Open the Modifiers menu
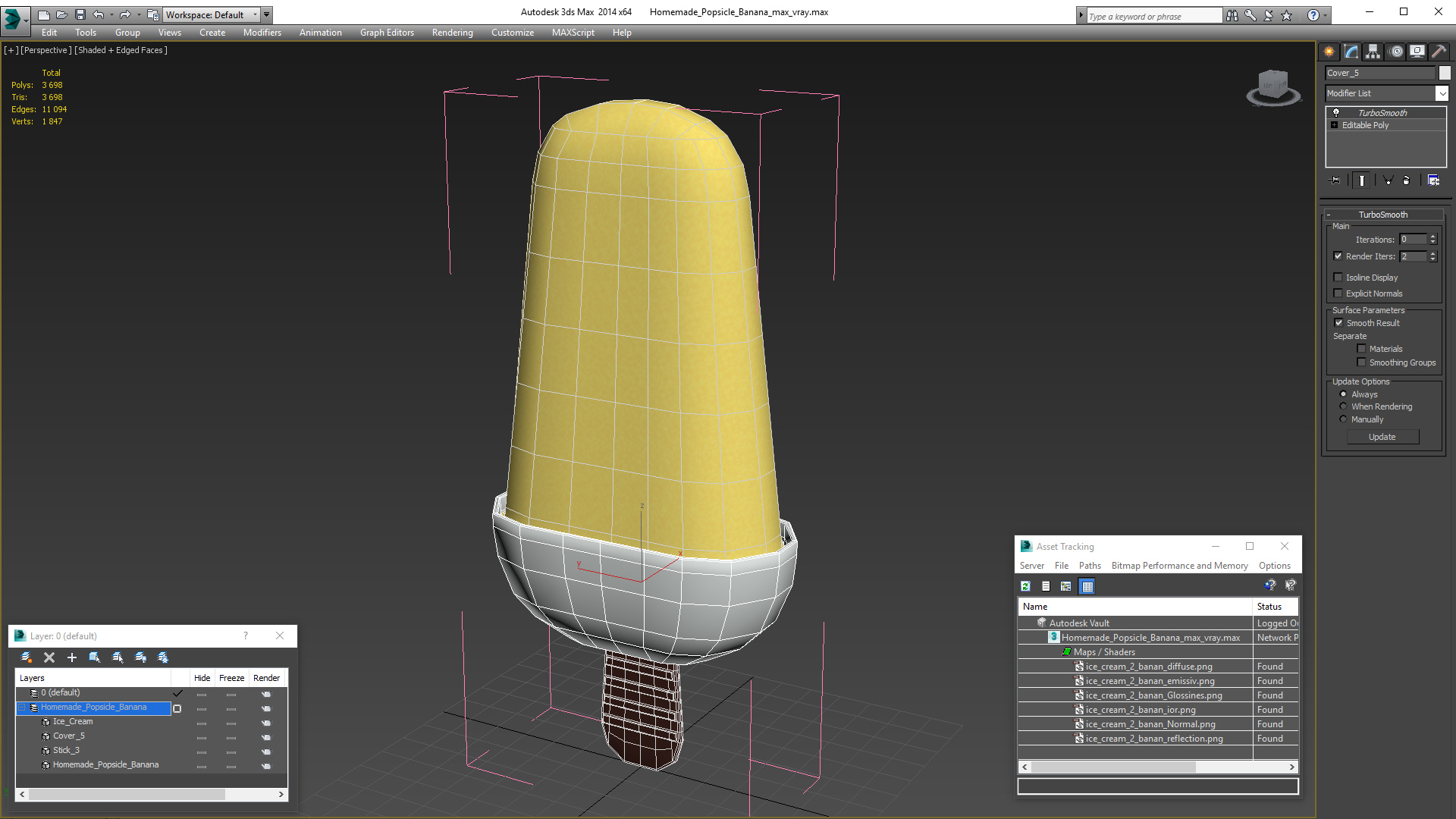Viewport: 1456px width, 819px height. tap(262, 33)
